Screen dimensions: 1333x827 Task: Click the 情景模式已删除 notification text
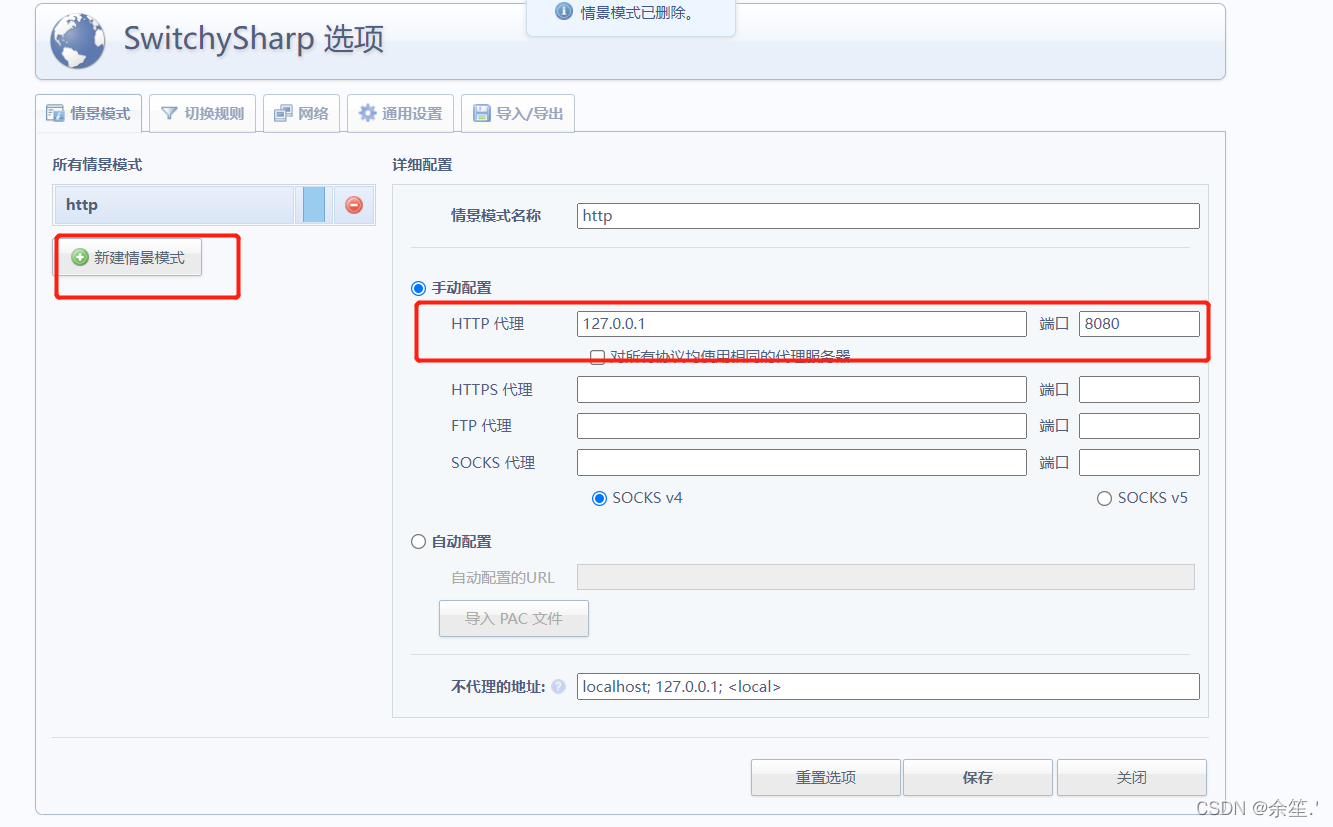[x=637, y=13]
